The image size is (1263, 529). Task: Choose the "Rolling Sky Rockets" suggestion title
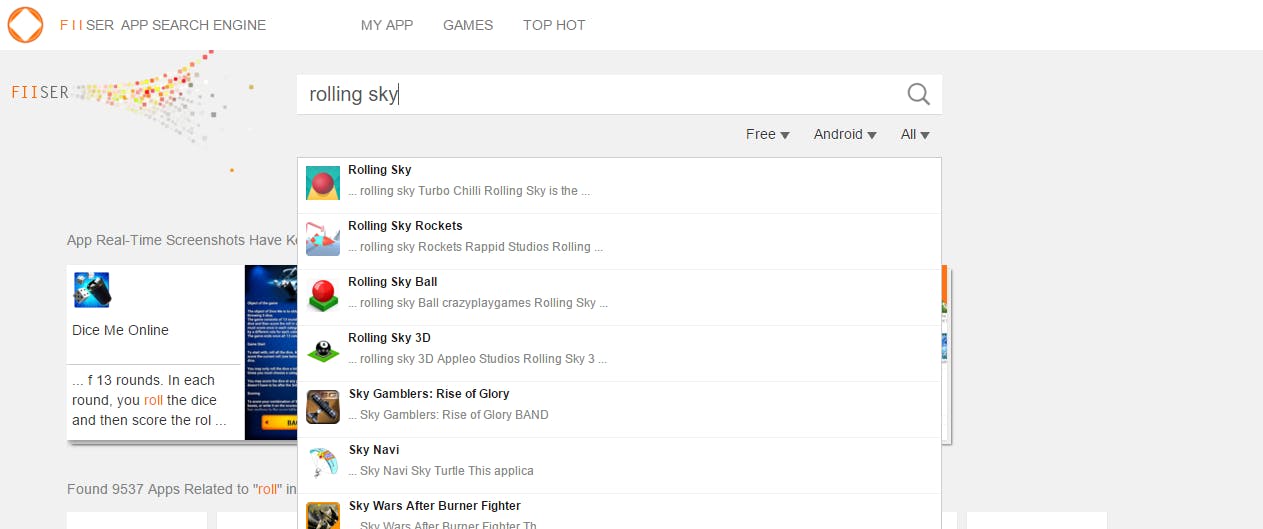pyautogui.click(x=405, y=226)
